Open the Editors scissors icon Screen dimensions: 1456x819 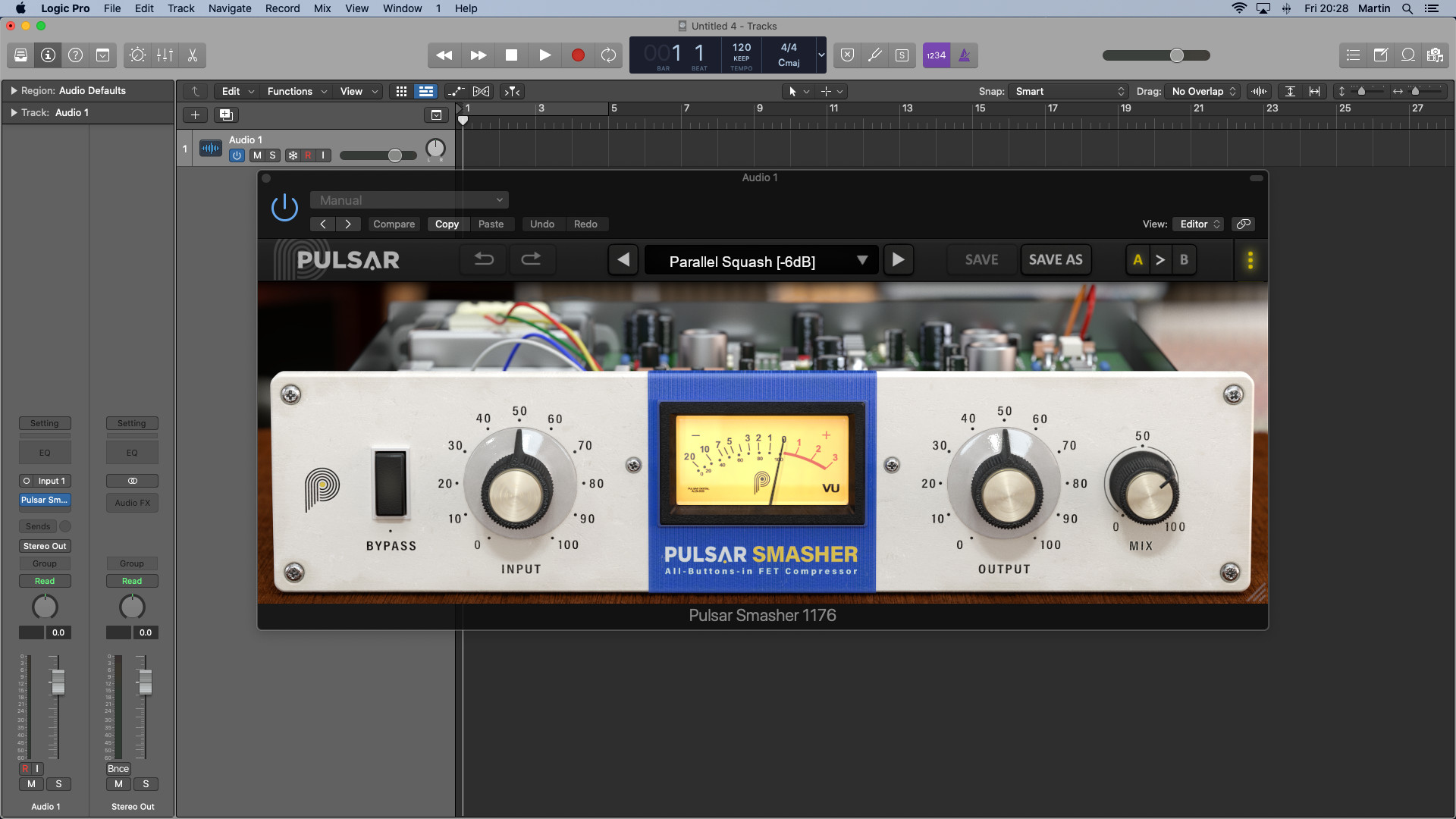tap(192, 55)
